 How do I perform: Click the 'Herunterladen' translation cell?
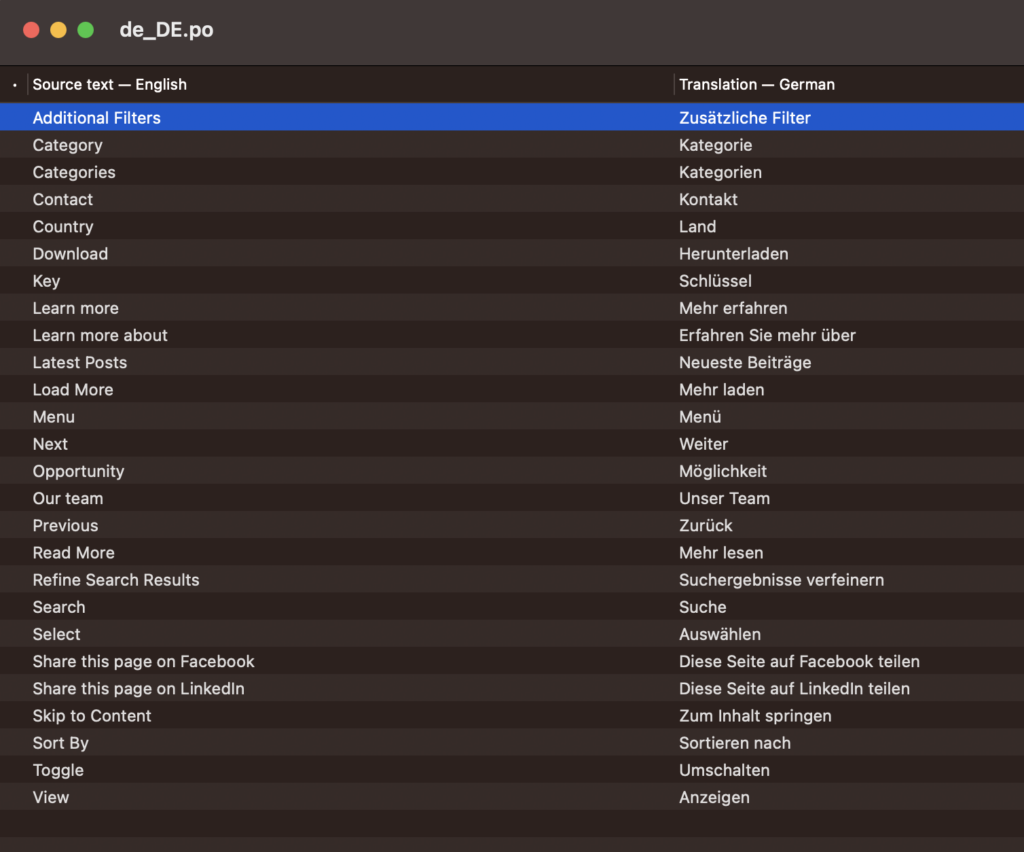coord(733,254)
